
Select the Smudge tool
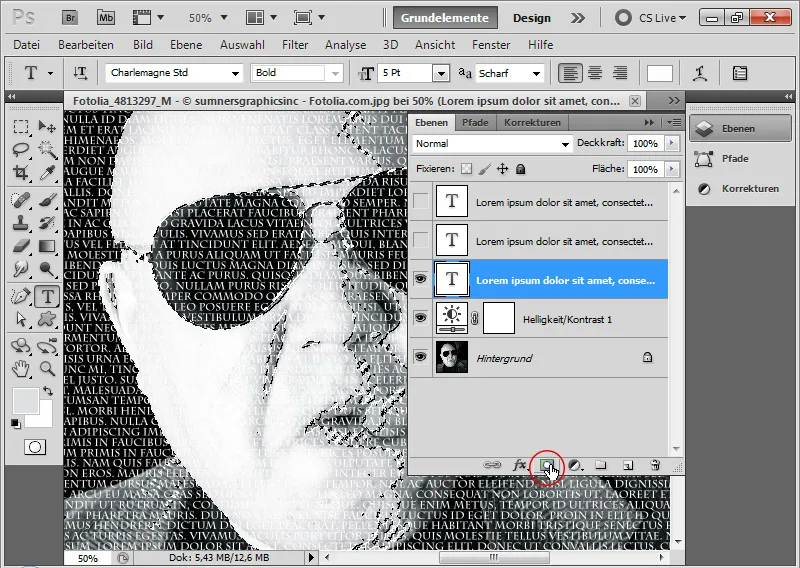click(x=21, y=269)
